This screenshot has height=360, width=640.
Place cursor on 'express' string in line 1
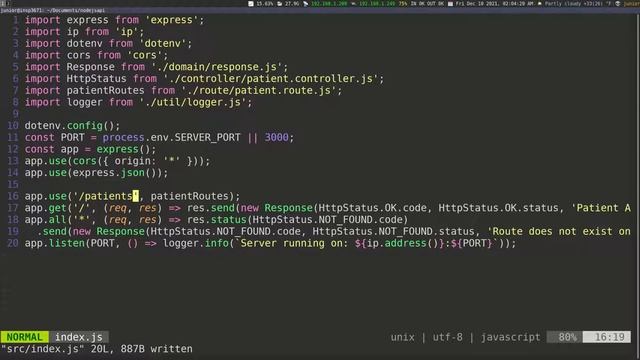coord(171,20)
